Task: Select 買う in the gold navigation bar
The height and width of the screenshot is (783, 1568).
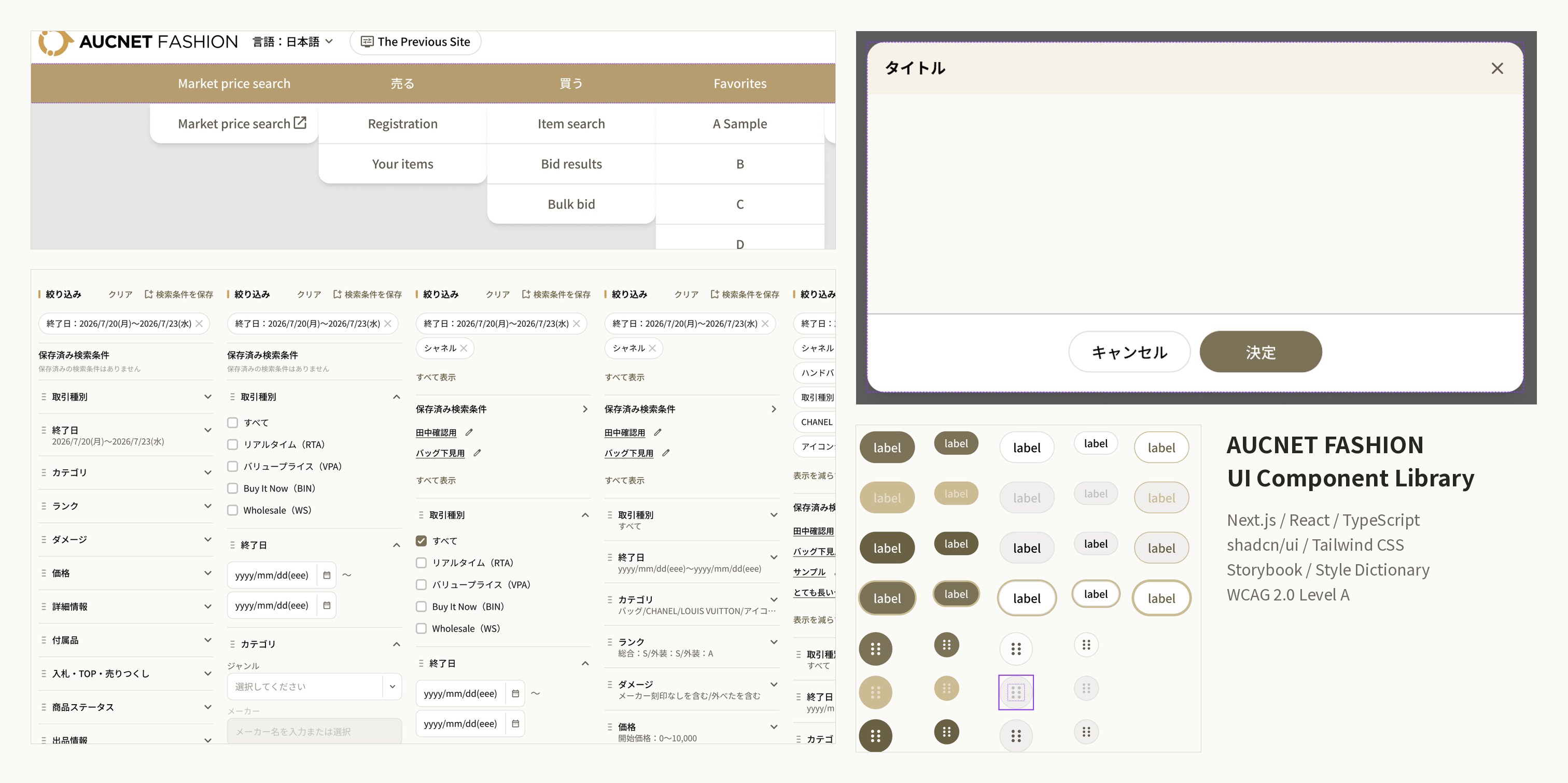Action: 571,83
